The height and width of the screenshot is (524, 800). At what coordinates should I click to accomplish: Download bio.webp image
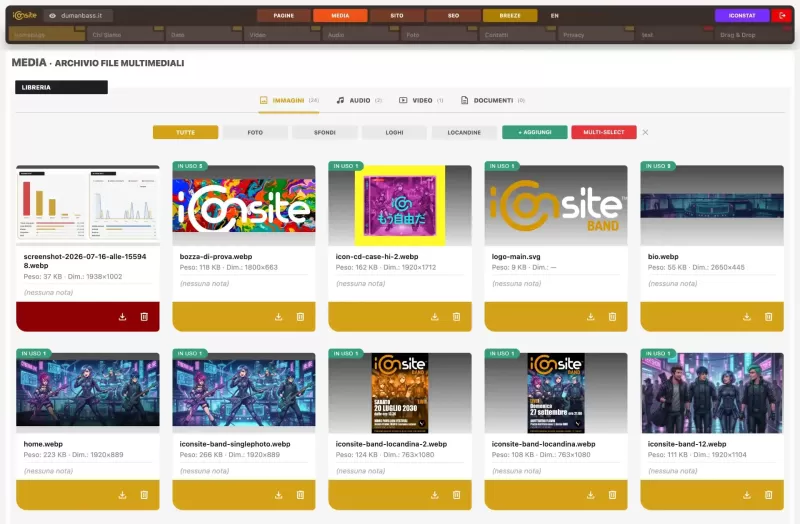(x=747, y=317)
